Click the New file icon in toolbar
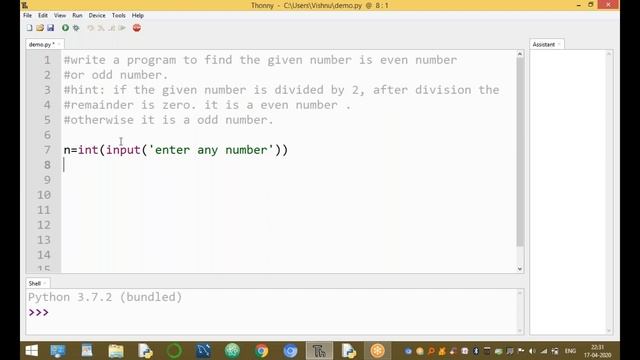This screenshot has width=640, height=360. click(x=29, y=28)
